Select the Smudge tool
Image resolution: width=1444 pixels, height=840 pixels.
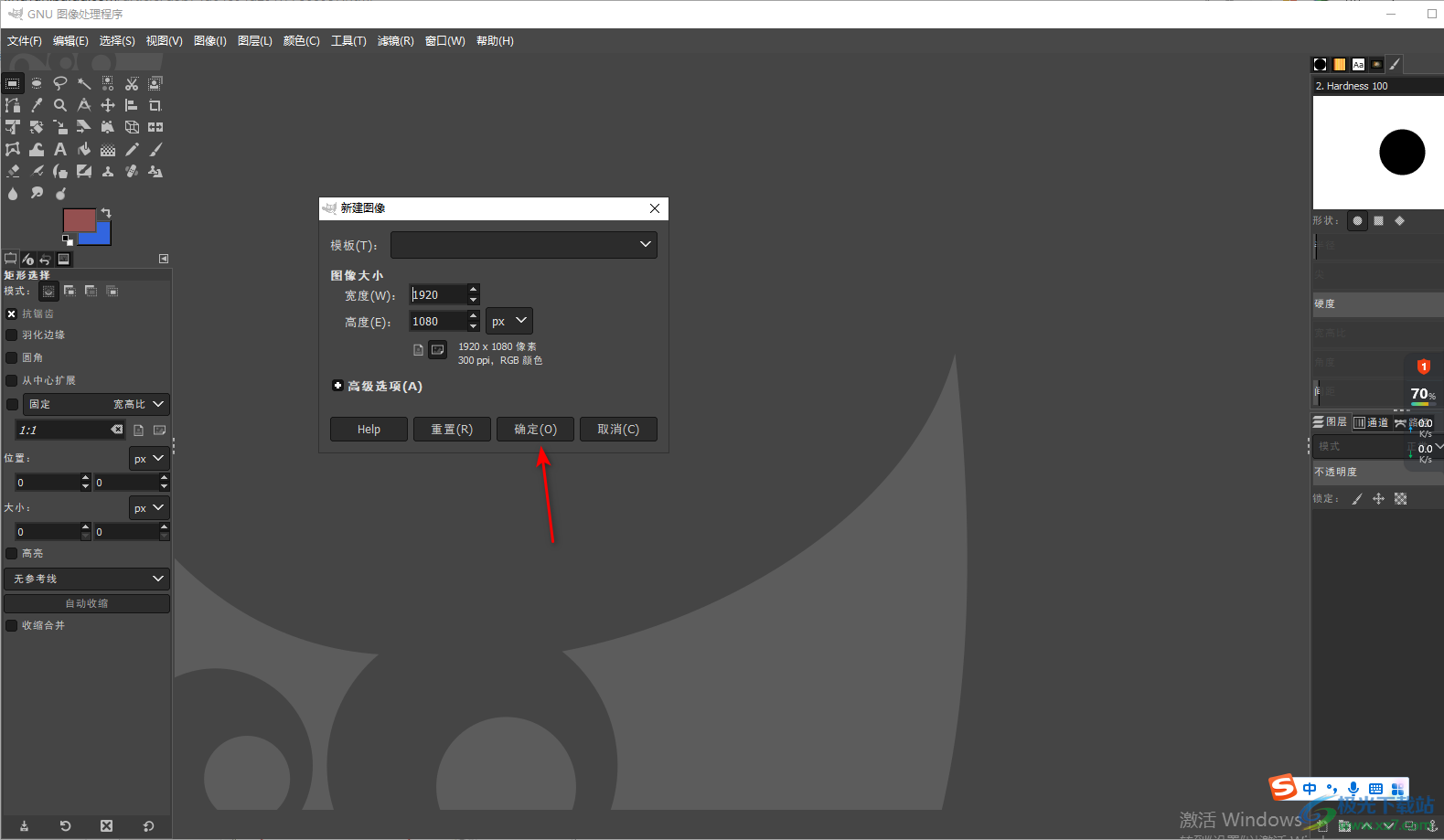coord(37,193)
